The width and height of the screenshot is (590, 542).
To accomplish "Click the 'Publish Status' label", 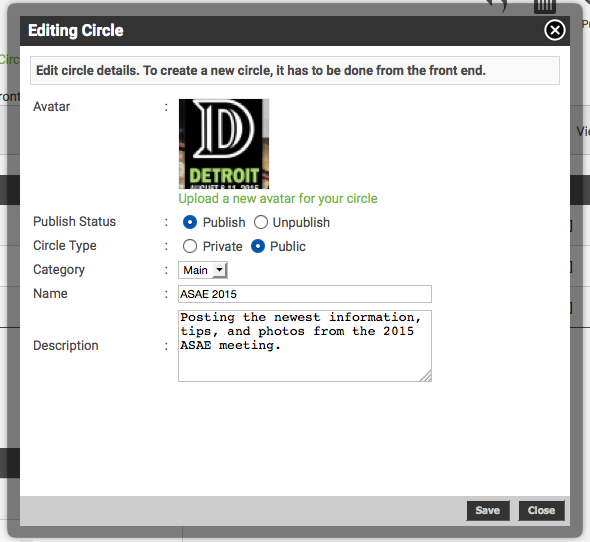I will [75, 221].
